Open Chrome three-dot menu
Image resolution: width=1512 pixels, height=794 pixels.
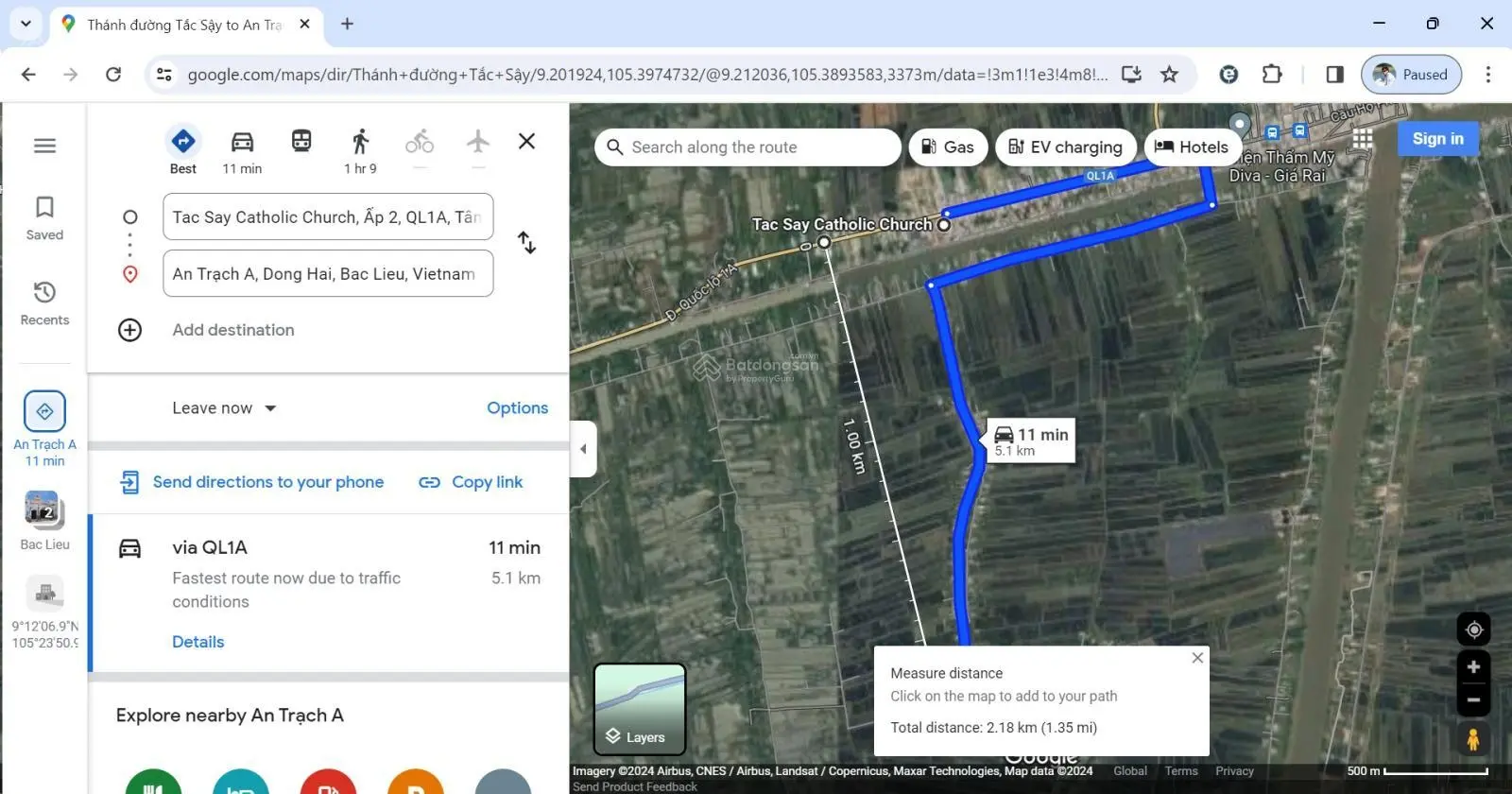pos(1488,75)
